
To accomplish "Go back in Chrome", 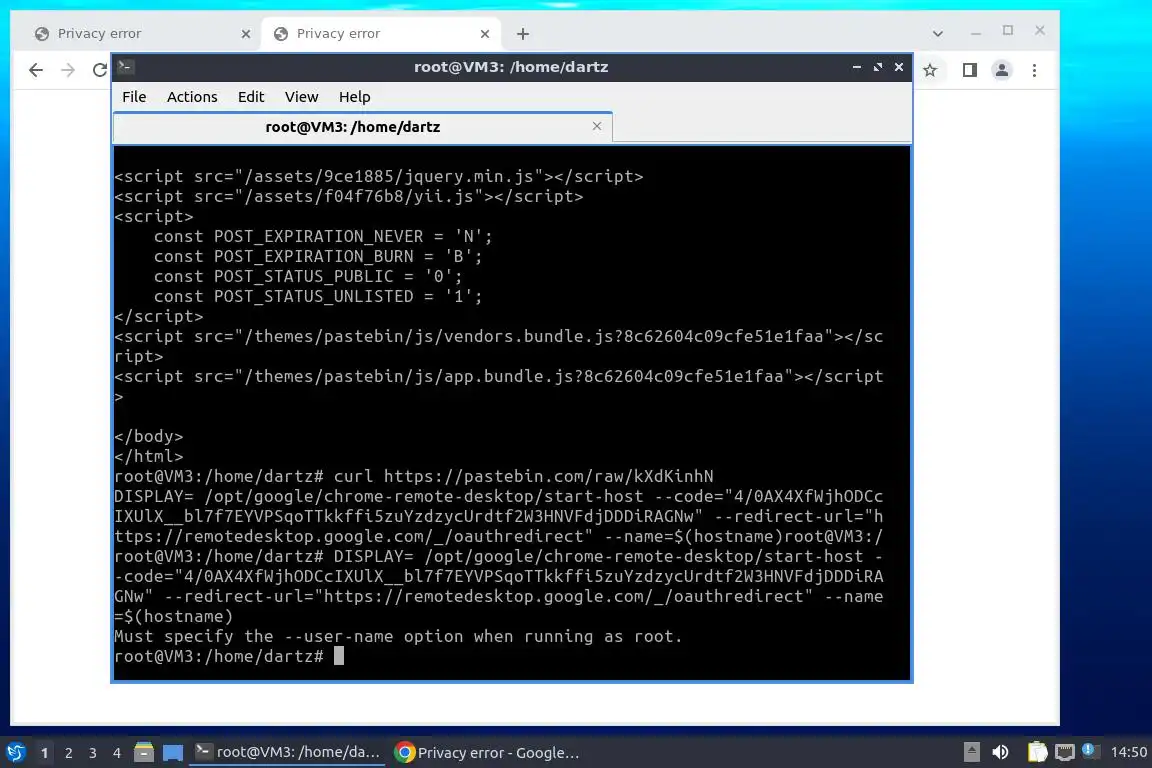I will pos(35,71).
